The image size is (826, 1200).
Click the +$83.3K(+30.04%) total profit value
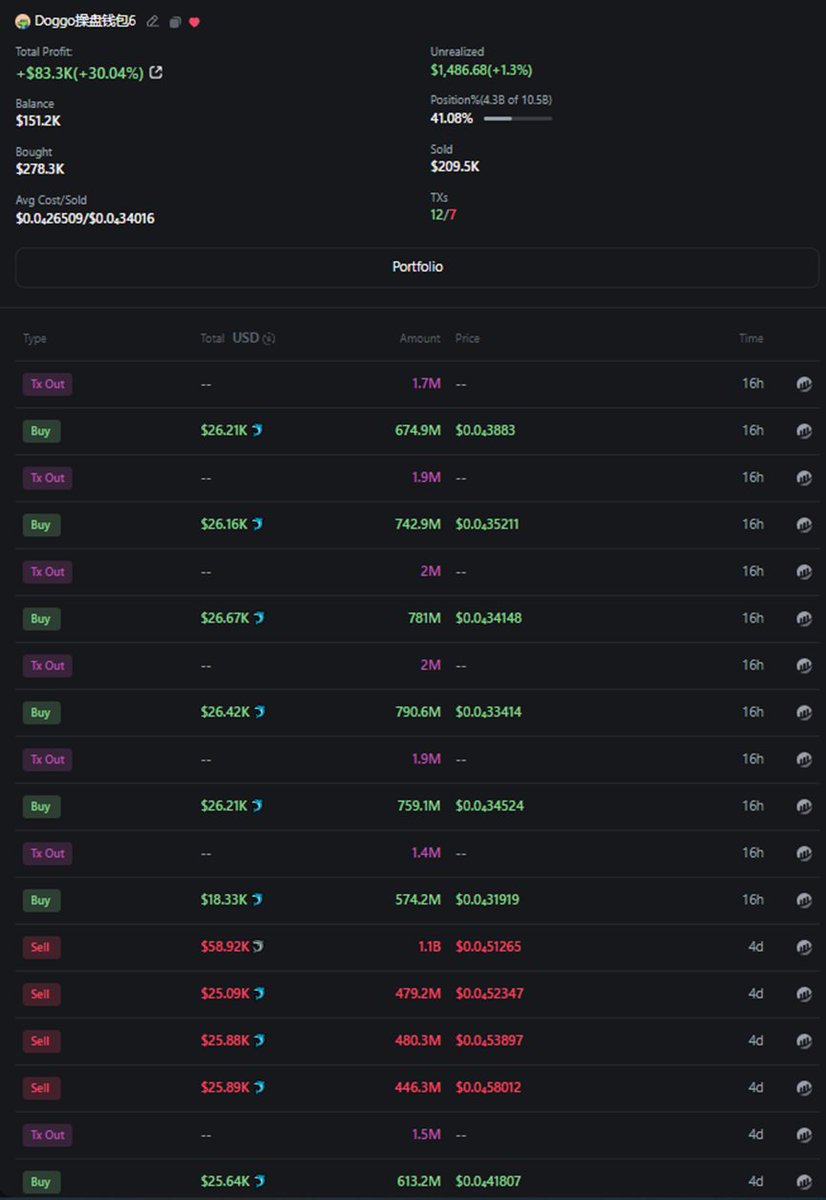coord(80,73)
